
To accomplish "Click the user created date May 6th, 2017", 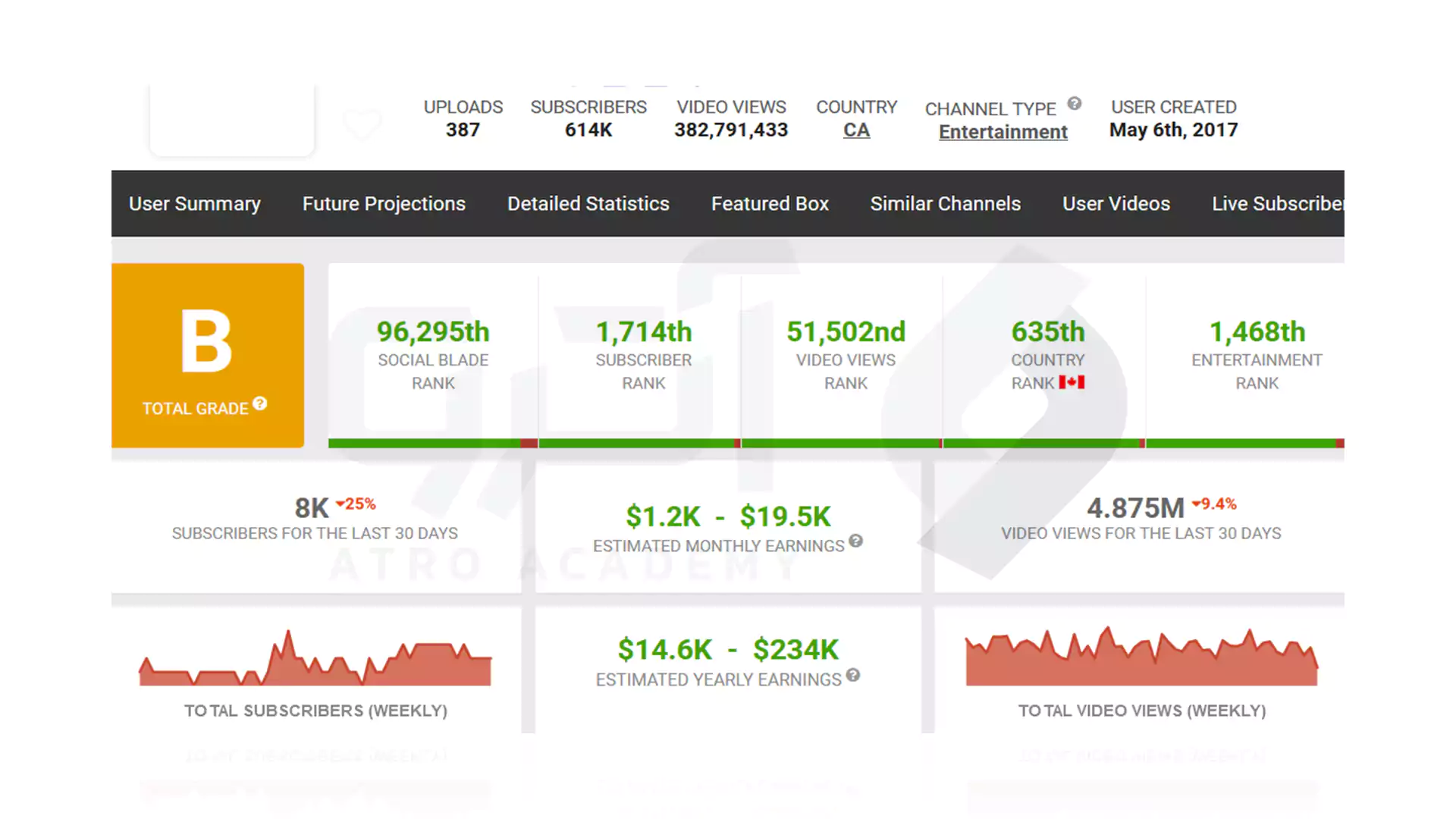I will click(x=1173, y=130).
